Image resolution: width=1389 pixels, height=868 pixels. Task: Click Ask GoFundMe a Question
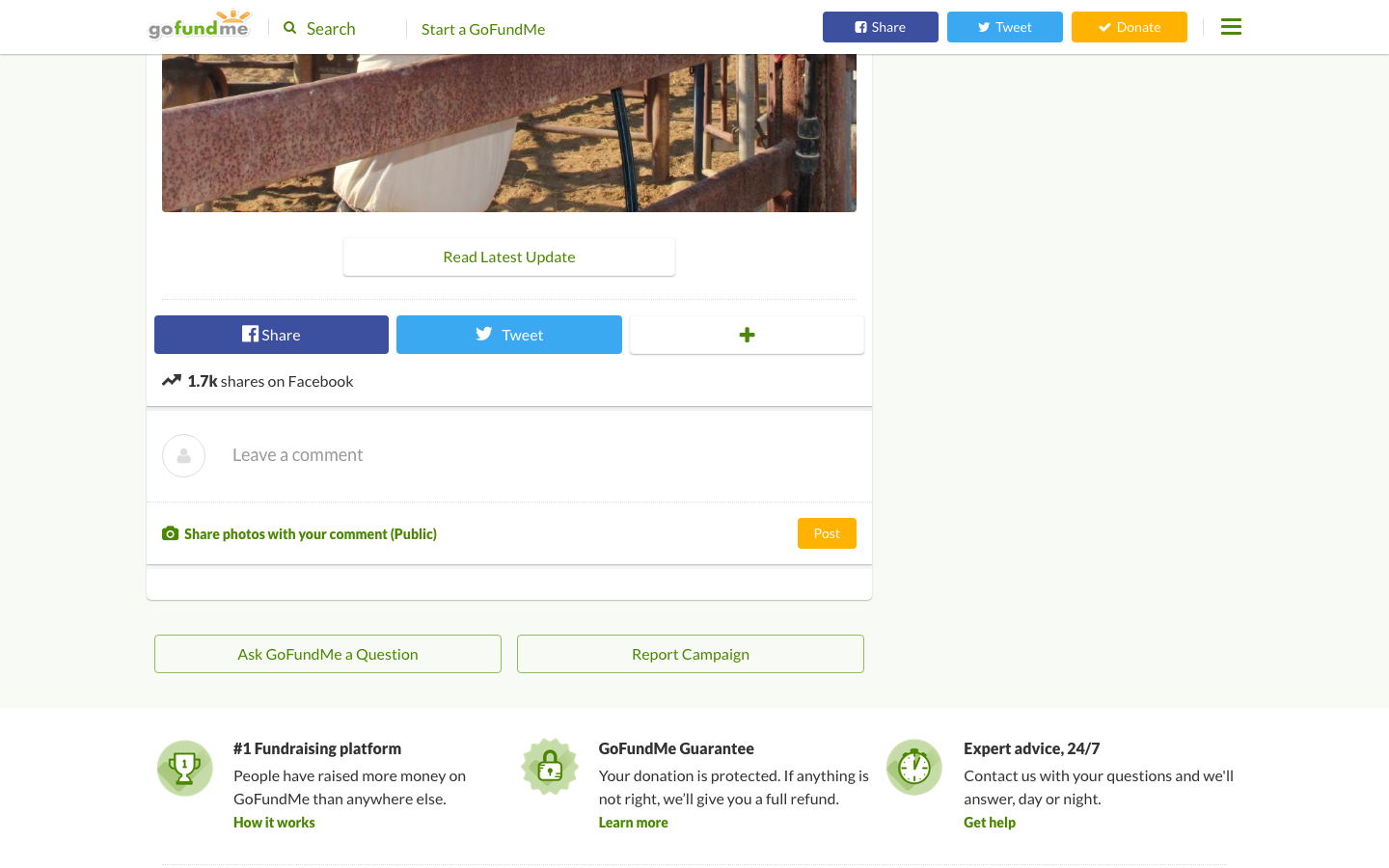tap(328, 654)
